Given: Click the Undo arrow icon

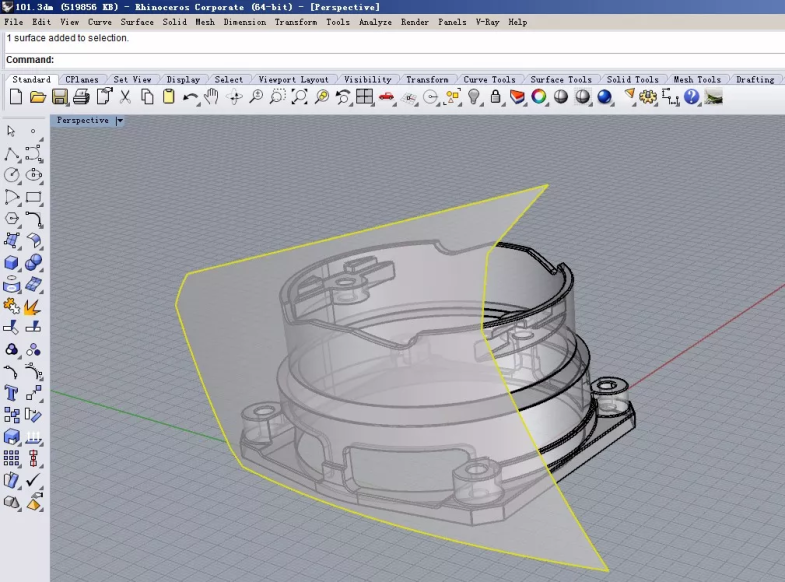Looking at the screenshot, I should 190,97.
